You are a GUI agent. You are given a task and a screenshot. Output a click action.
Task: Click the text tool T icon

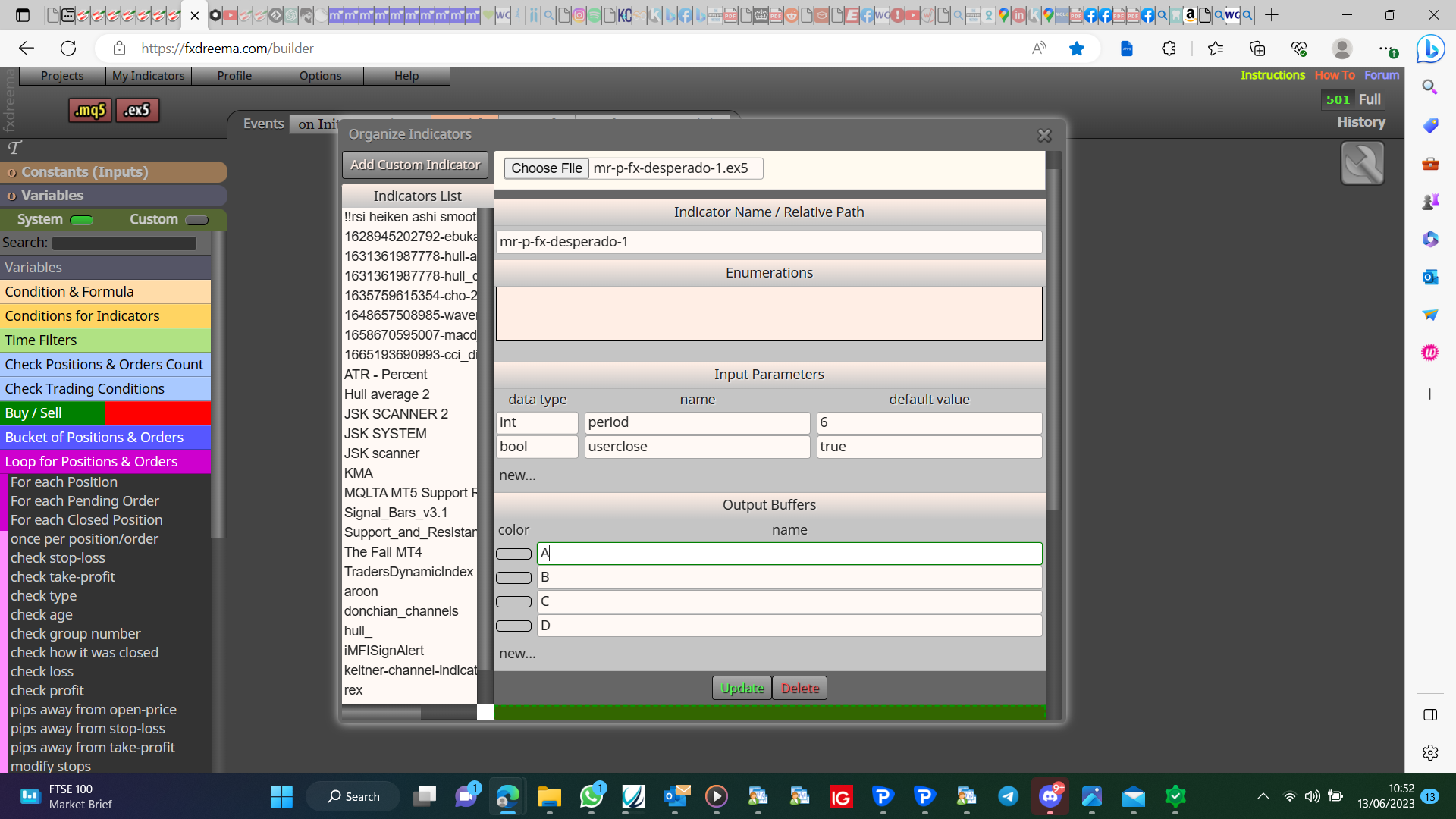(x=14, y=148)
